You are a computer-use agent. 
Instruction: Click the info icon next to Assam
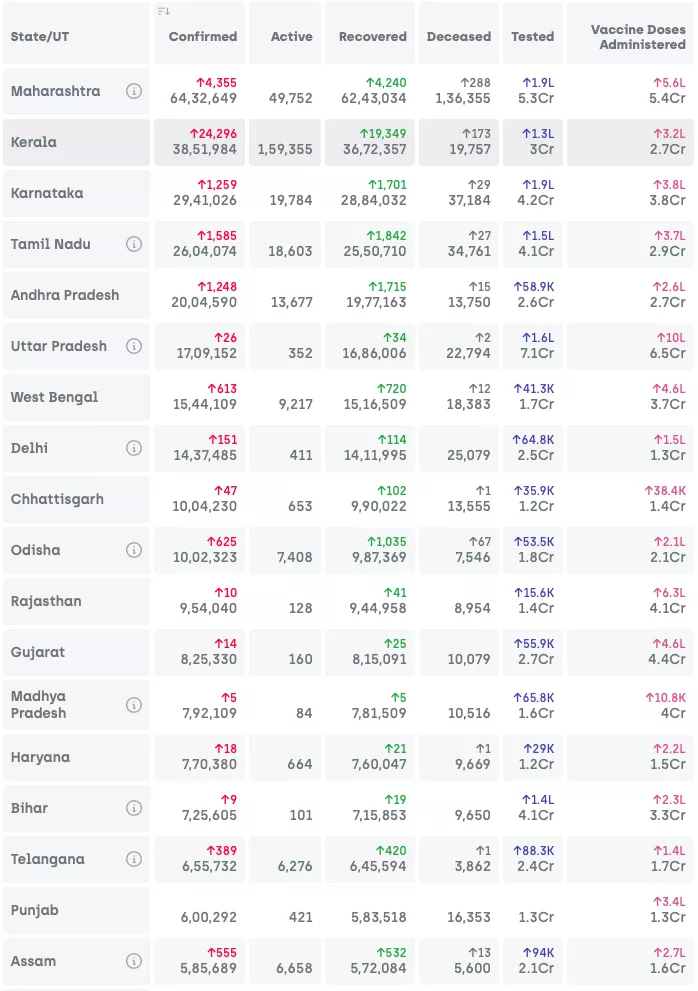tap(134, 961)
